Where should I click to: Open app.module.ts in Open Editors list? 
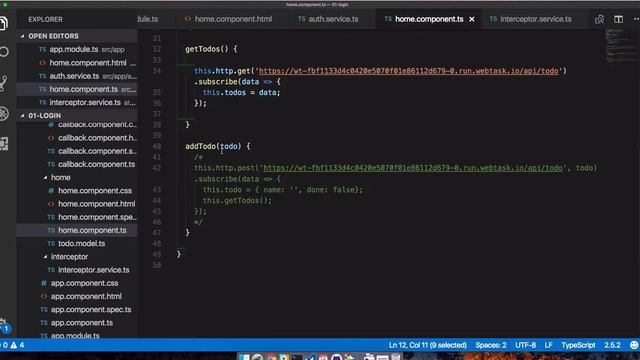77,49
